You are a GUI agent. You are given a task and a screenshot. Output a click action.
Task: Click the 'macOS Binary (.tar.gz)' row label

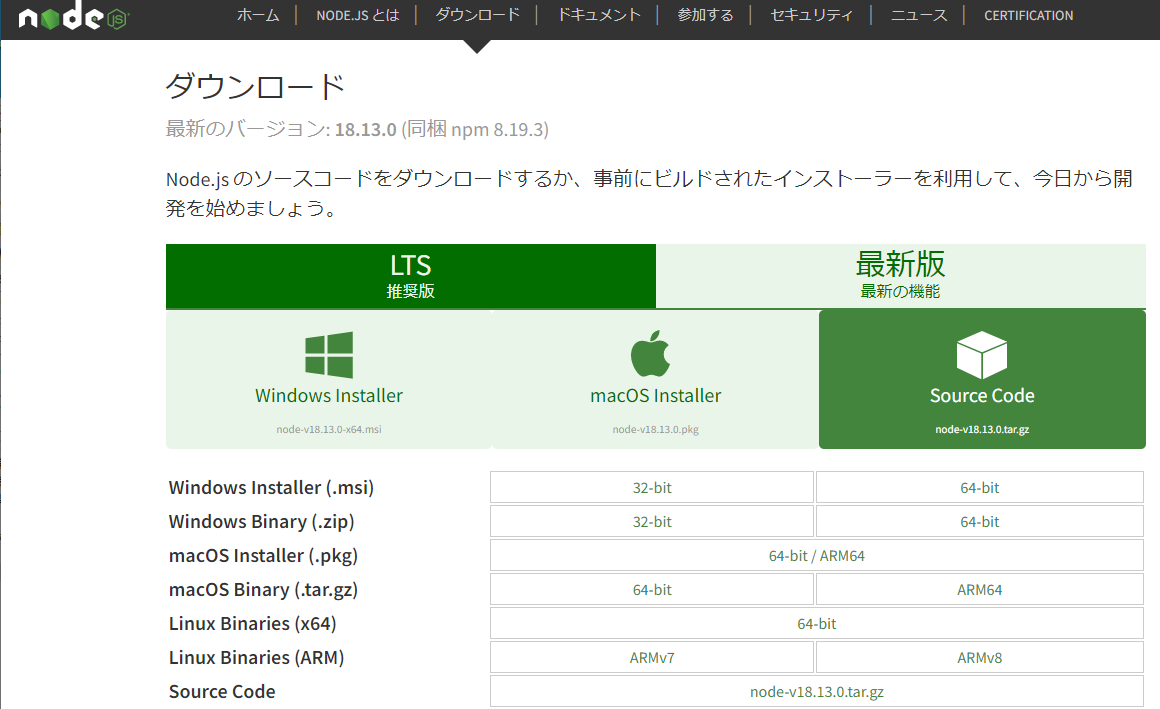[263, 590]
